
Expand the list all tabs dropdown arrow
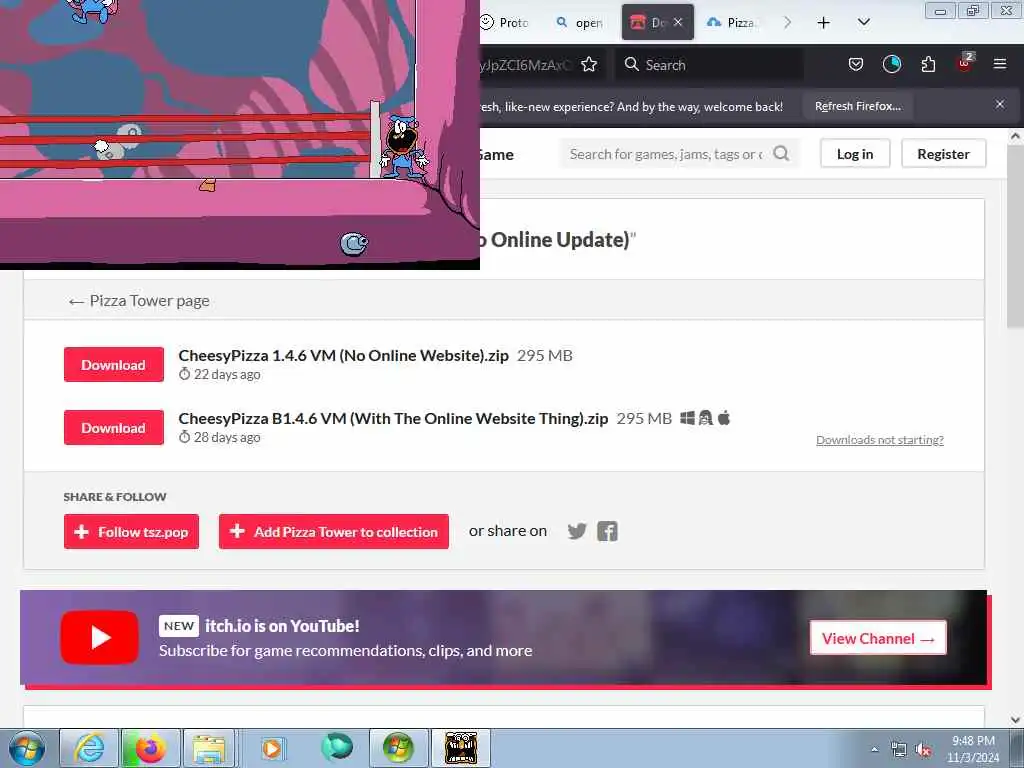click(863, 22)
